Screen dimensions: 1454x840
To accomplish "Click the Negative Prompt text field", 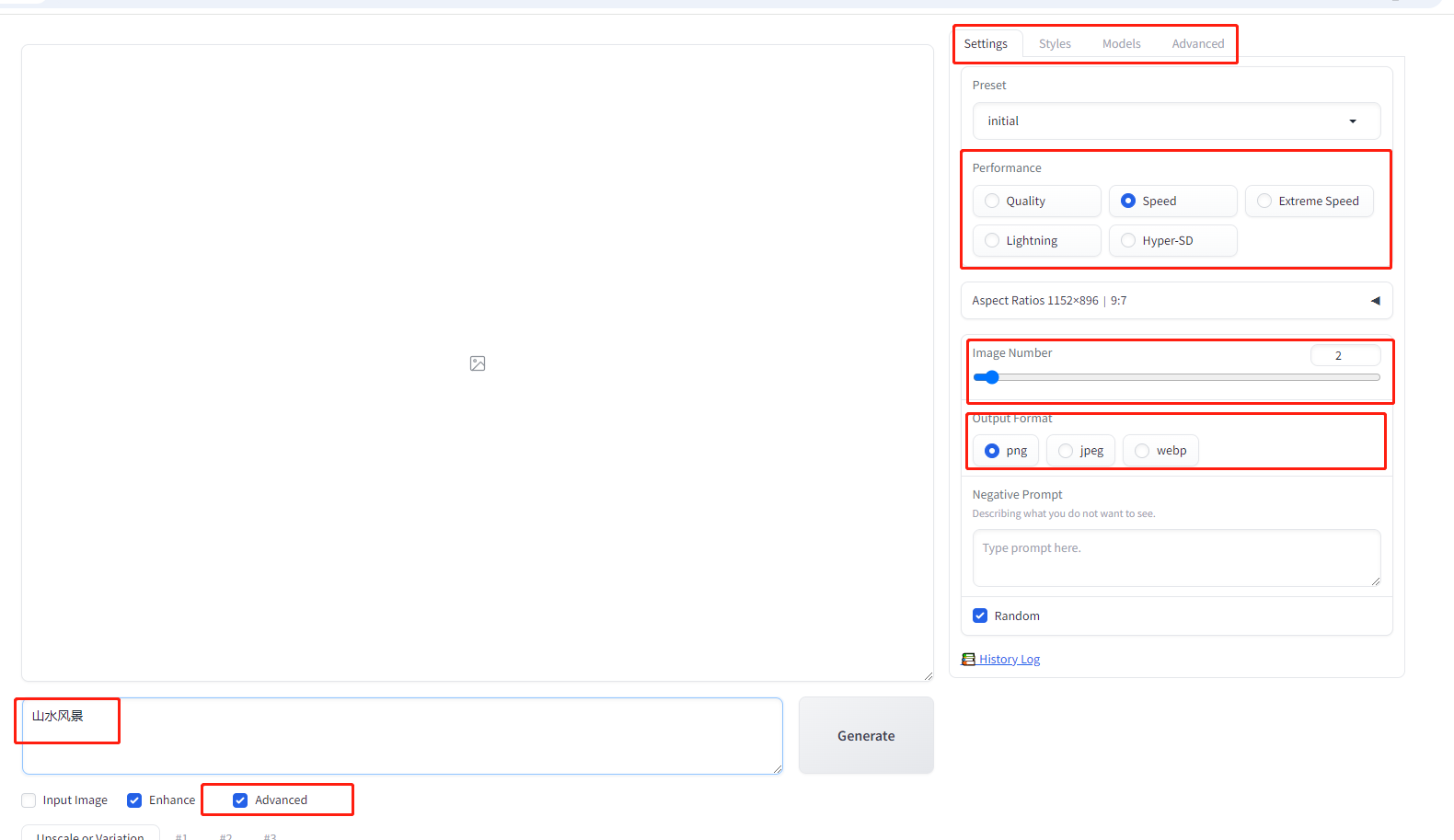I will click(1175, 558).
